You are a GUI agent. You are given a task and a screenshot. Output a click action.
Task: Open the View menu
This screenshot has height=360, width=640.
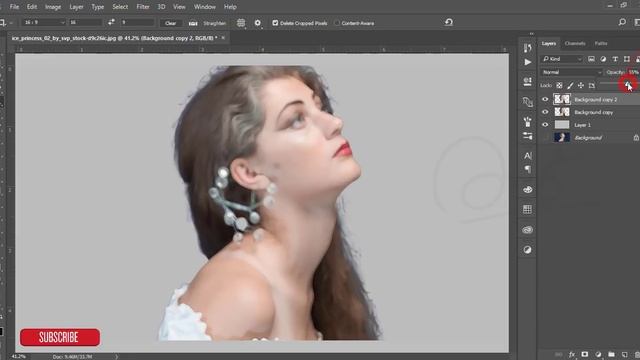click(x=179, y=7)
